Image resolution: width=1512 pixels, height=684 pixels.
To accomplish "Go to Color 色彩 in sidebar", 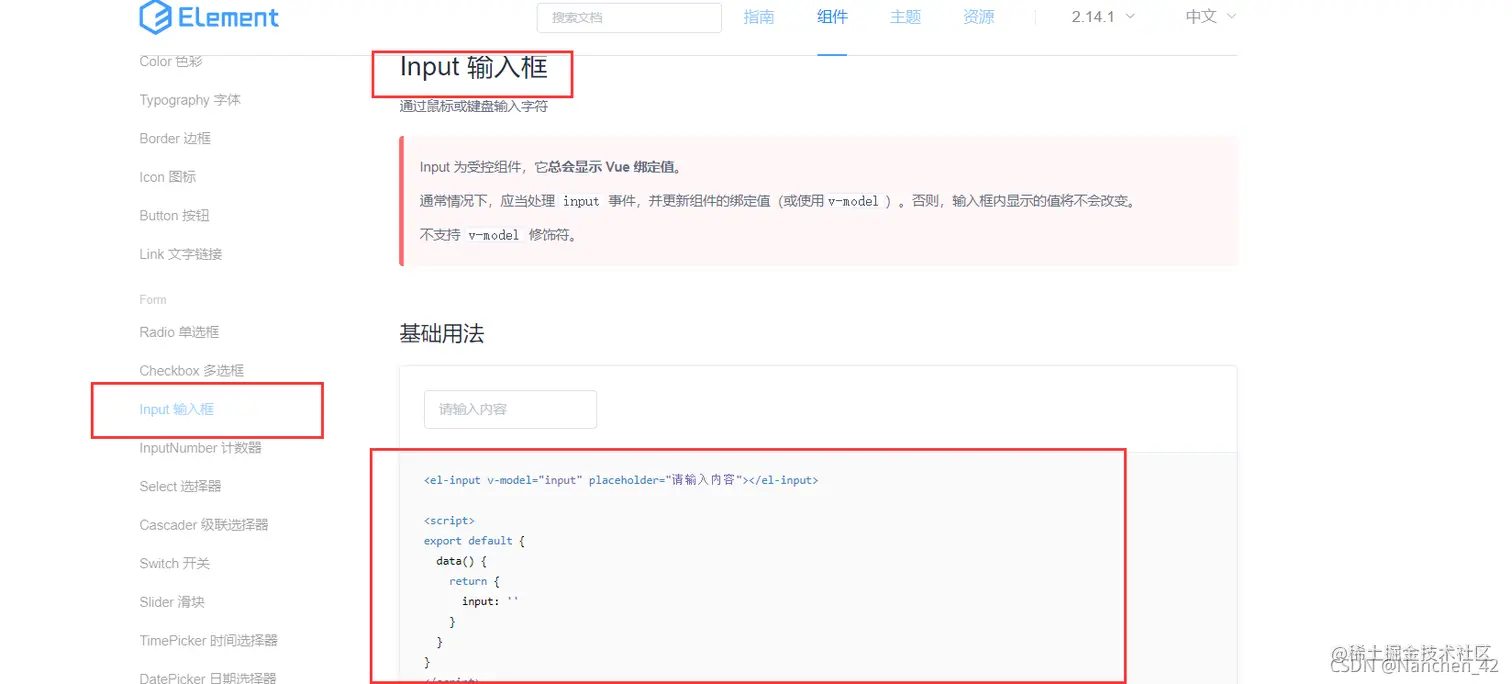I will [171, 61].
